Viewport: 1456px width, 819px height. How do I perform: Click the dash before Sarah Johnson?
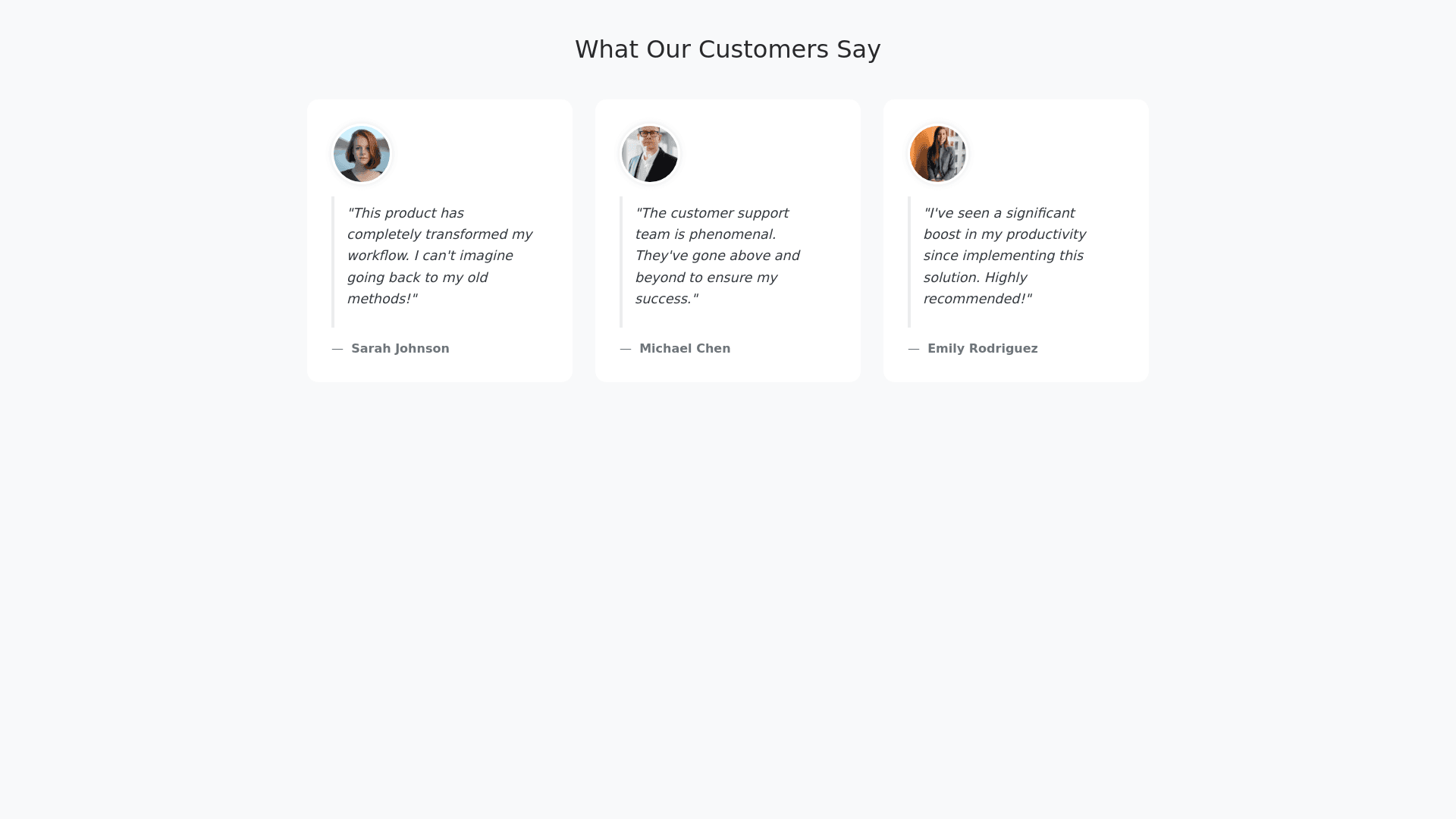click(x=337, y=349)
